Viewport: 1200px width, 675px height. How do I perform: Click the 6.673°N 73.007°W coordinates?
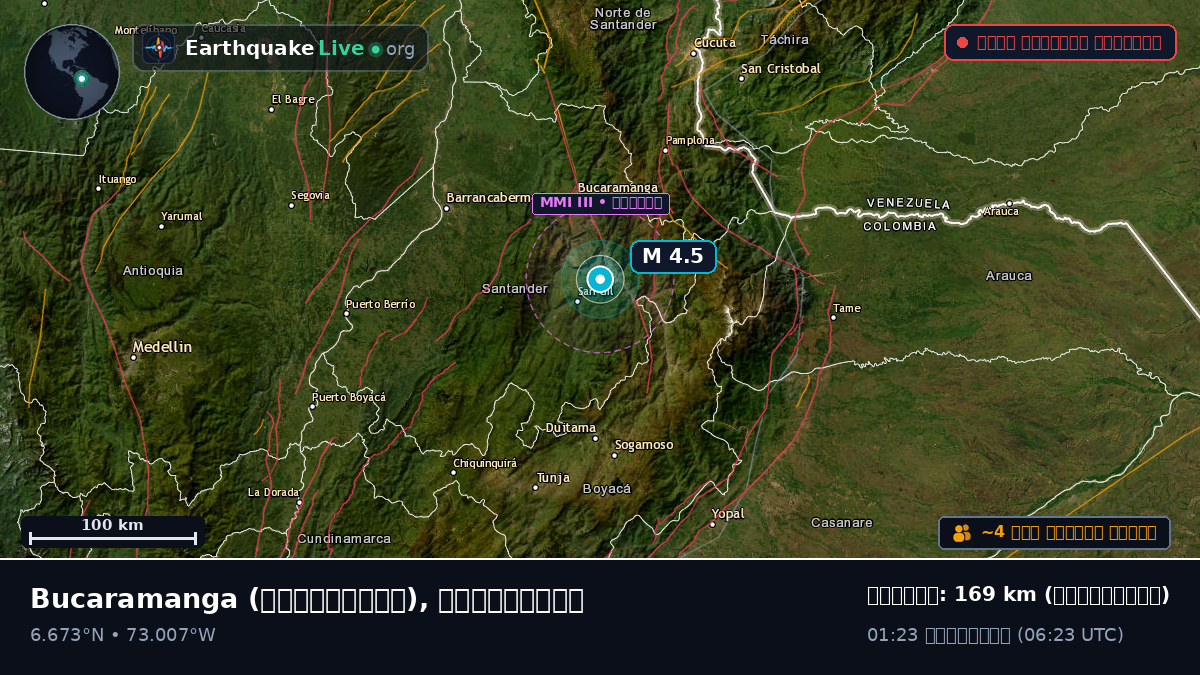(x=123, y=635)
